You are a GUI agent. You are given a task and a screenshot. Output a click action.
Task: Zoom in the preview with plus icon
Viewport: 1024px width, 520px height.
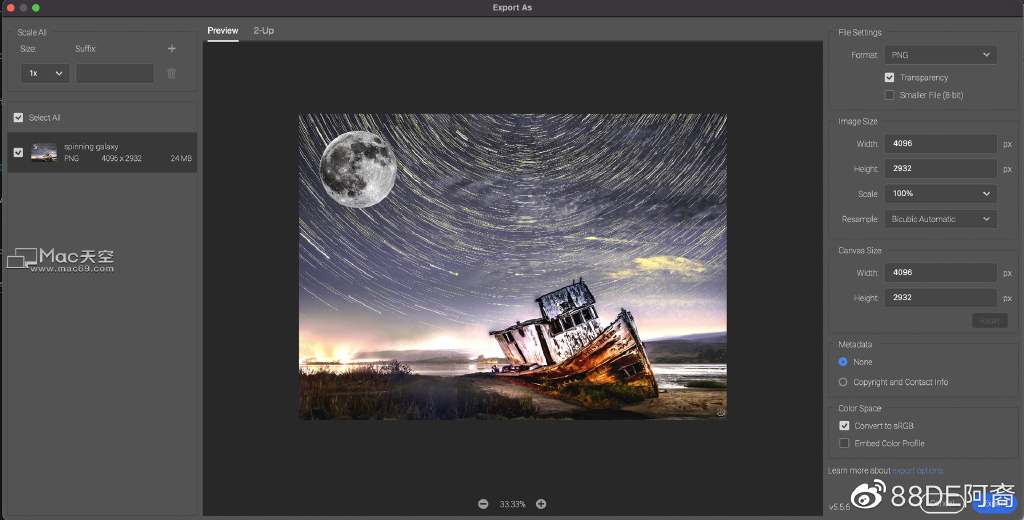[541, 504]
